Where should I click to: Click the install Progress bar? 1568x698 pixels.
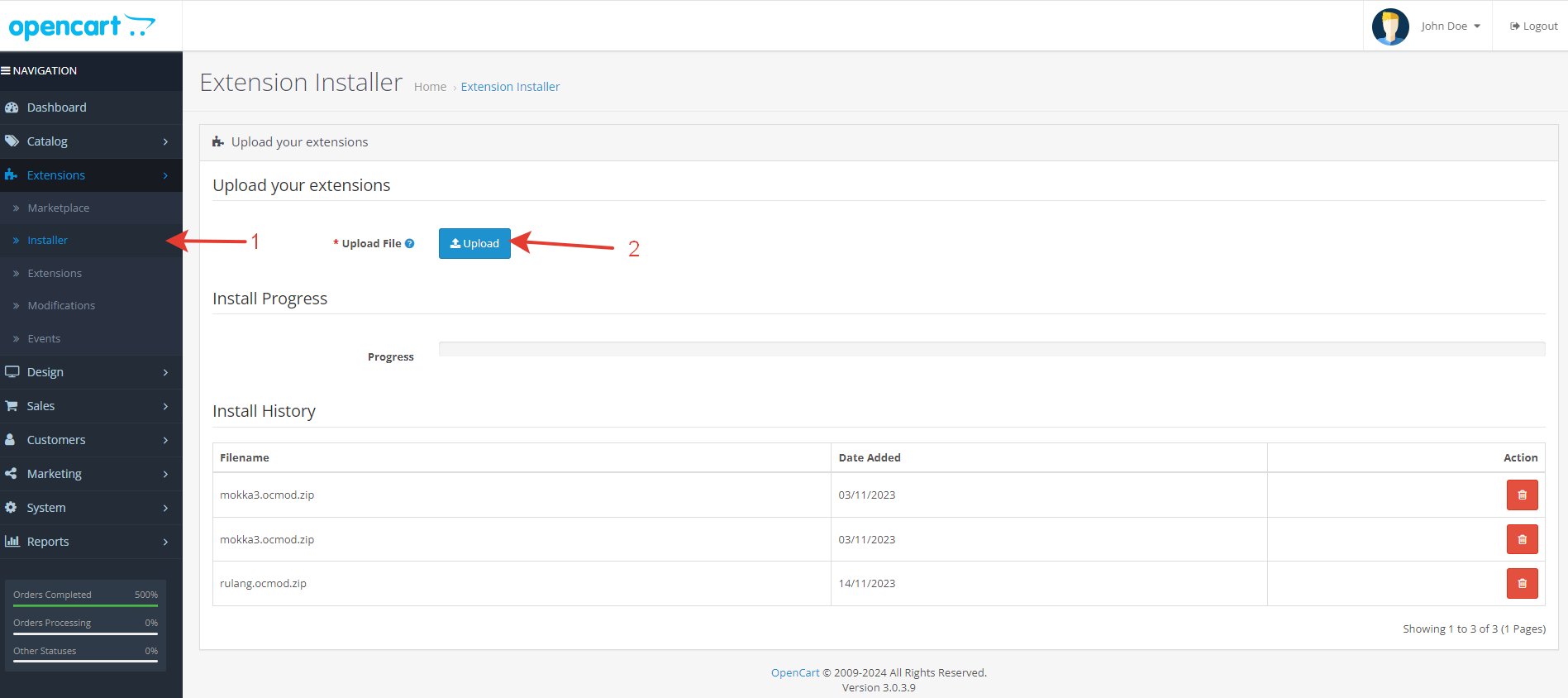[991, 349]
